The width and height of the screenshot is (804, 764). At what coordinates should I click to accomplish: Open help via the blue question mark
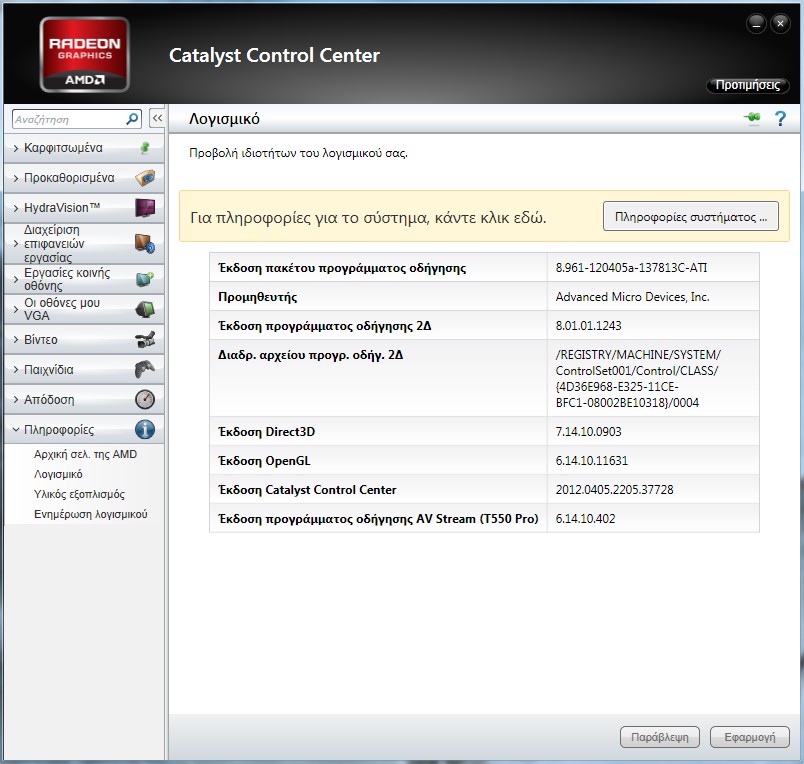(780, 118)
